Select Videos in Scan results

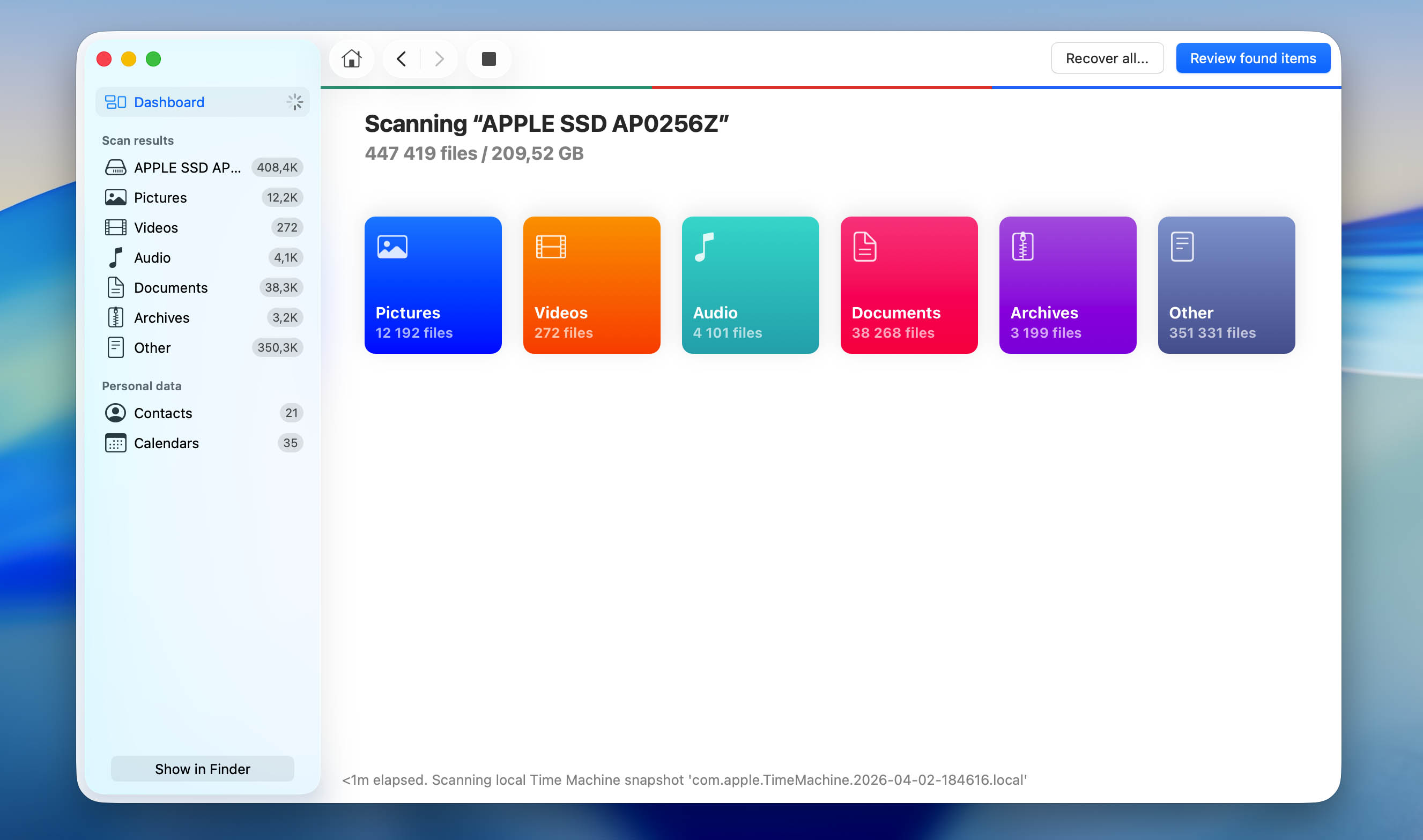click(x=203, y=227)
